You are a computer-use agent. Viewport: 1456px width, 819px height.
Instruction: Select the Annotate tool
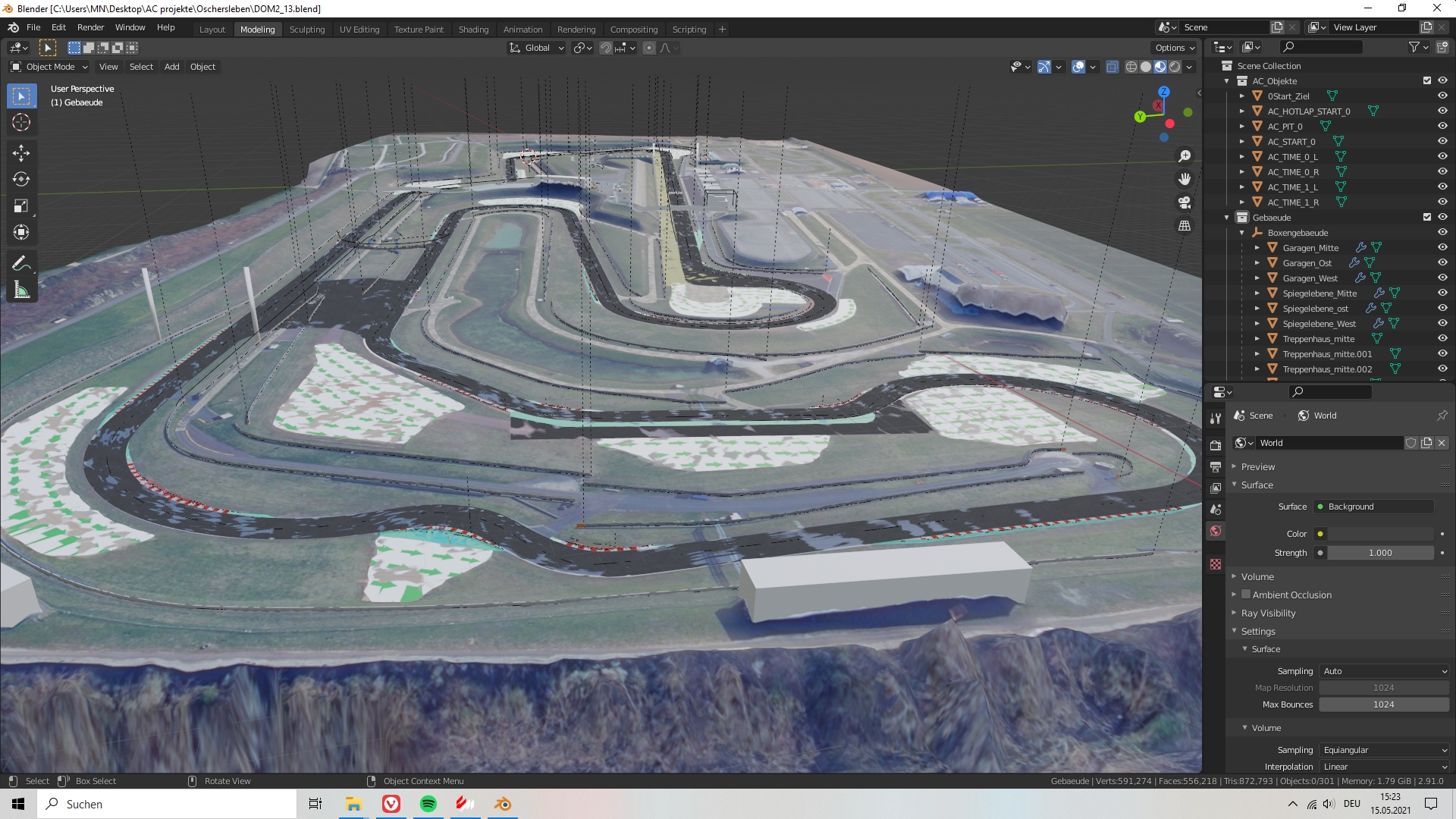coord(21,264)
